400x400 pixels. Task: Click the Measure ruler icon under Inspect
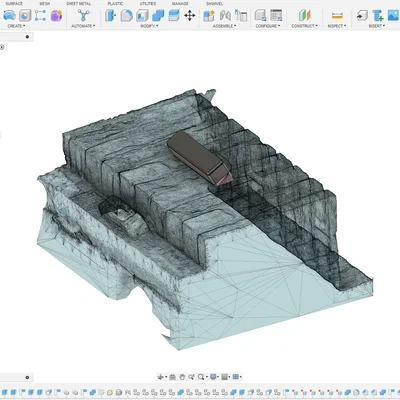[337, 15]
